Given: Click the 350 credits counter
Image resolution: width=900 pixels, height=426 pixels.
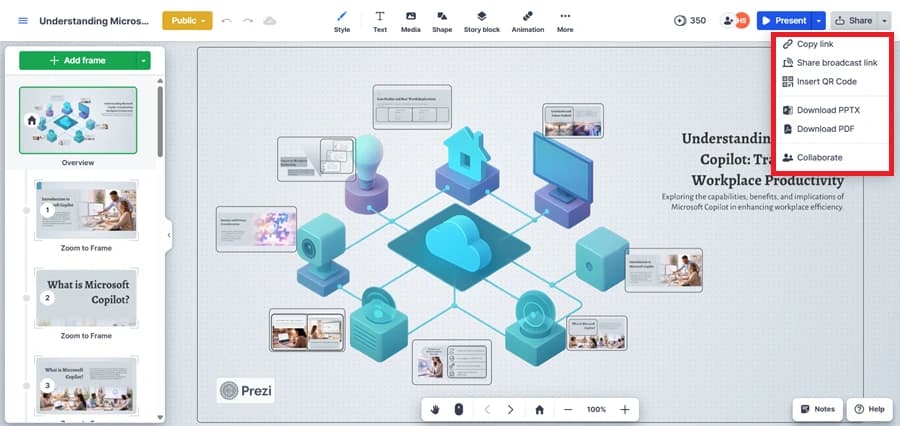Looking at the screenshot, I should coord(690,21).
